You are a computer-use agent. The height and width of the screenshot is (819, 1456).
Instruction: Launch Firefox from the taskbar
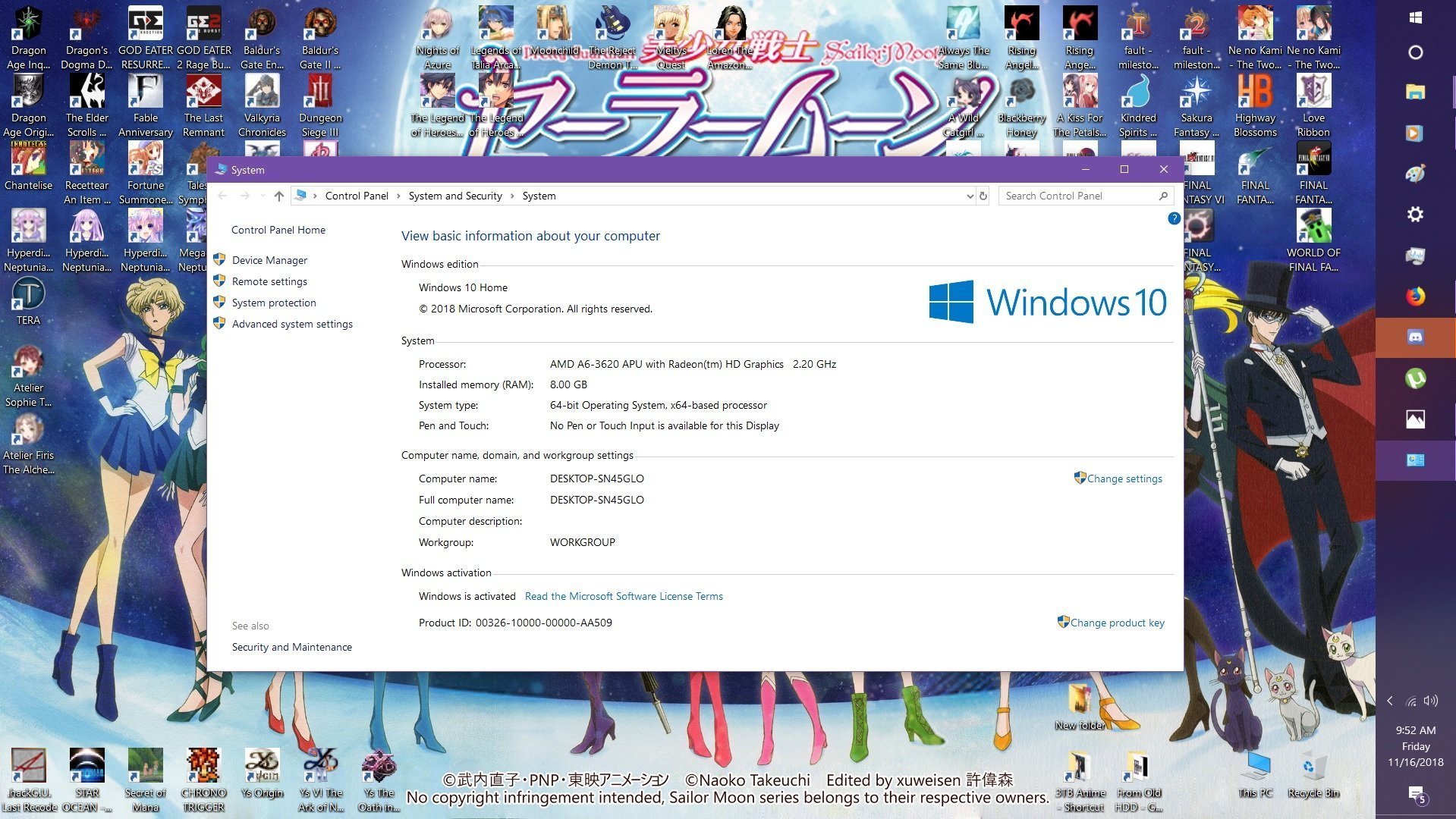[1415, 297]
